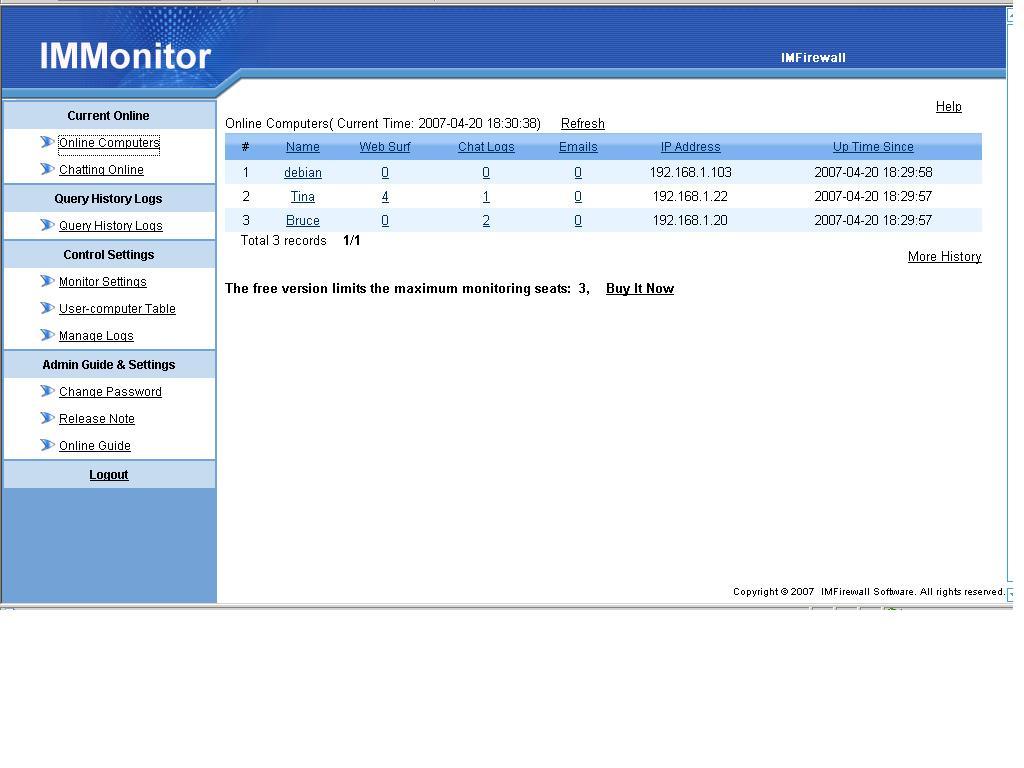Click arrow icon beside Query History Logs
Viewport: 1024px width, 768px height.
click(47, 225)
